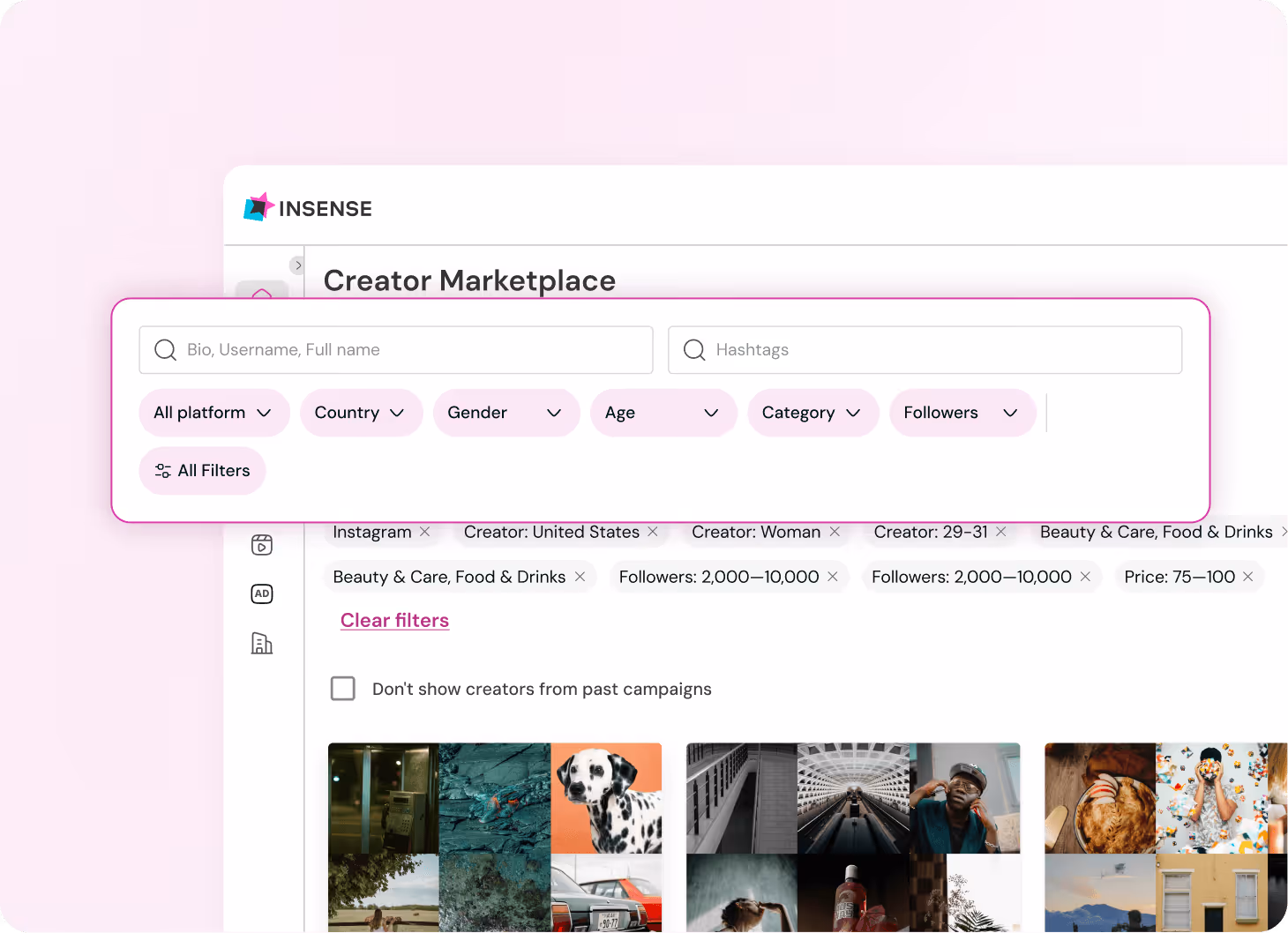The width and height of the screenshot is (1288, 933).
Task: Remove the "Price: 75—100" filter chip
Action: (x=1247, y=577)
